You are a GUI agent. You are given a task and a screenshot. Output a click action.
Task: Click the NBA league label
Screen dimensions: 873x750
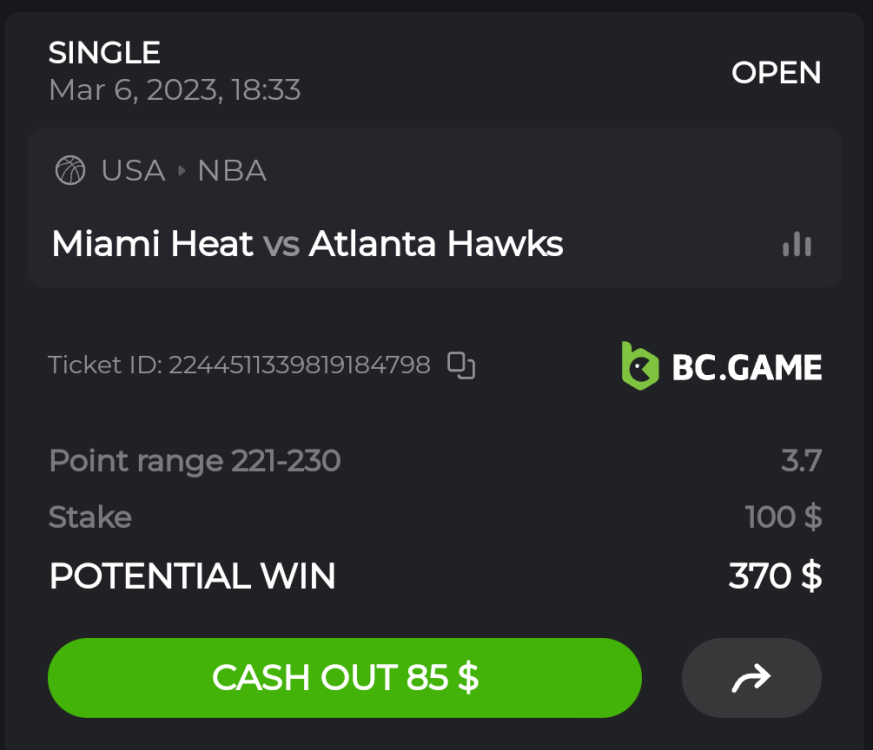[232, 170]
